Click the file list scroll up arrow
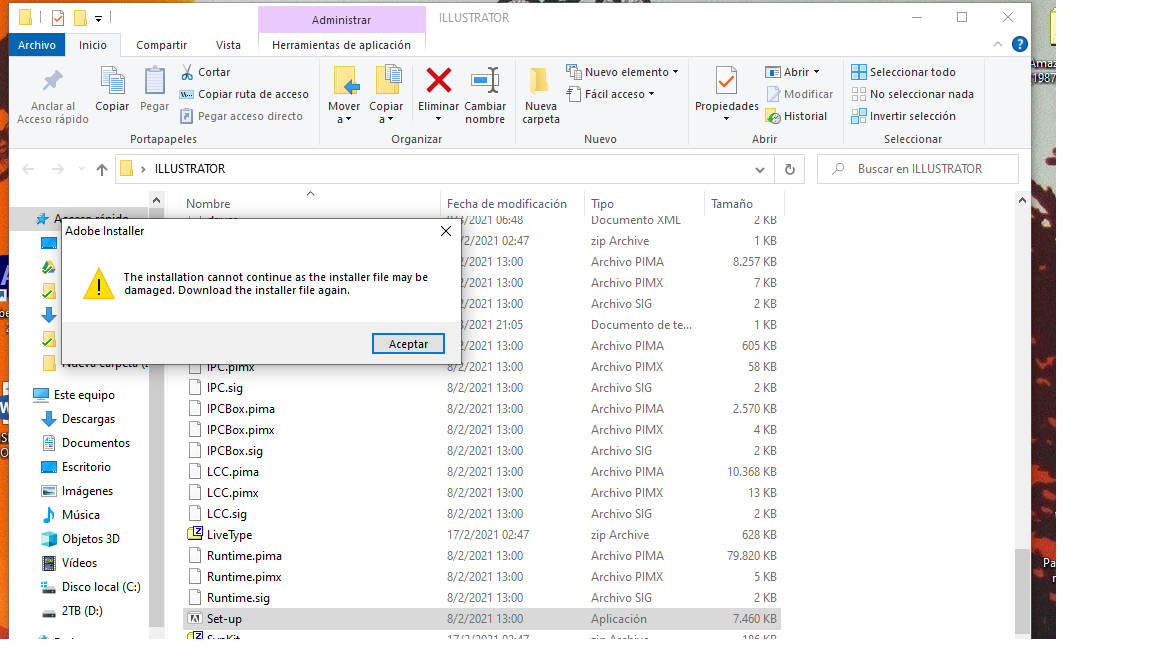 tap(1022, 201)
